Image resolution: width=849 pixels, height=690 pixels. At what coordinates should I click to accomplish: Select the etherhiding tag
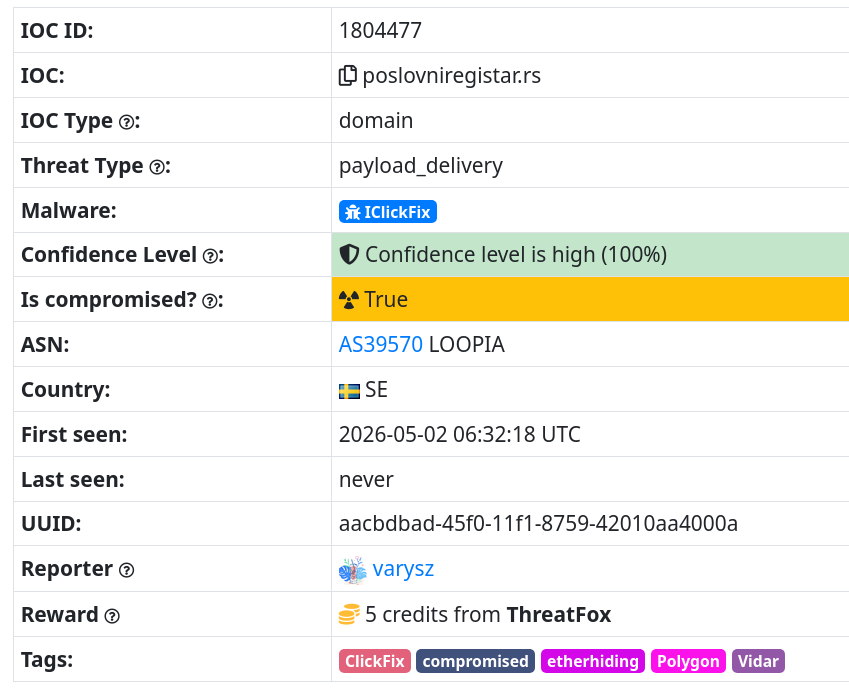[x=593, y=661]
